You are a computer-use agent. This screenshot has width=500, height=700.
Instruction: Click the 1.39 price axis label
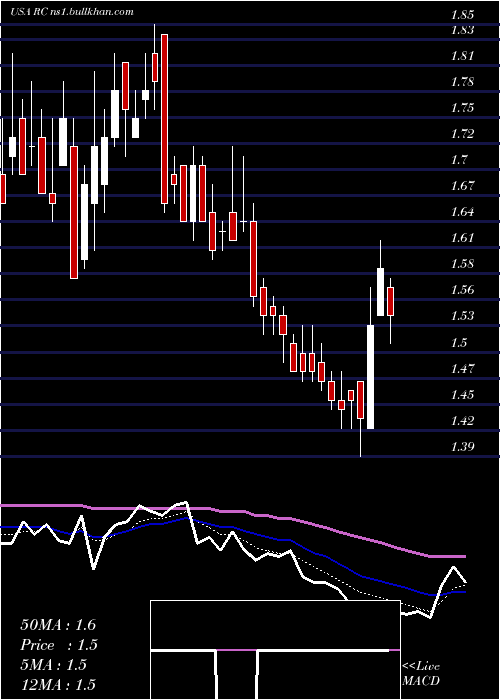point(462,446)
